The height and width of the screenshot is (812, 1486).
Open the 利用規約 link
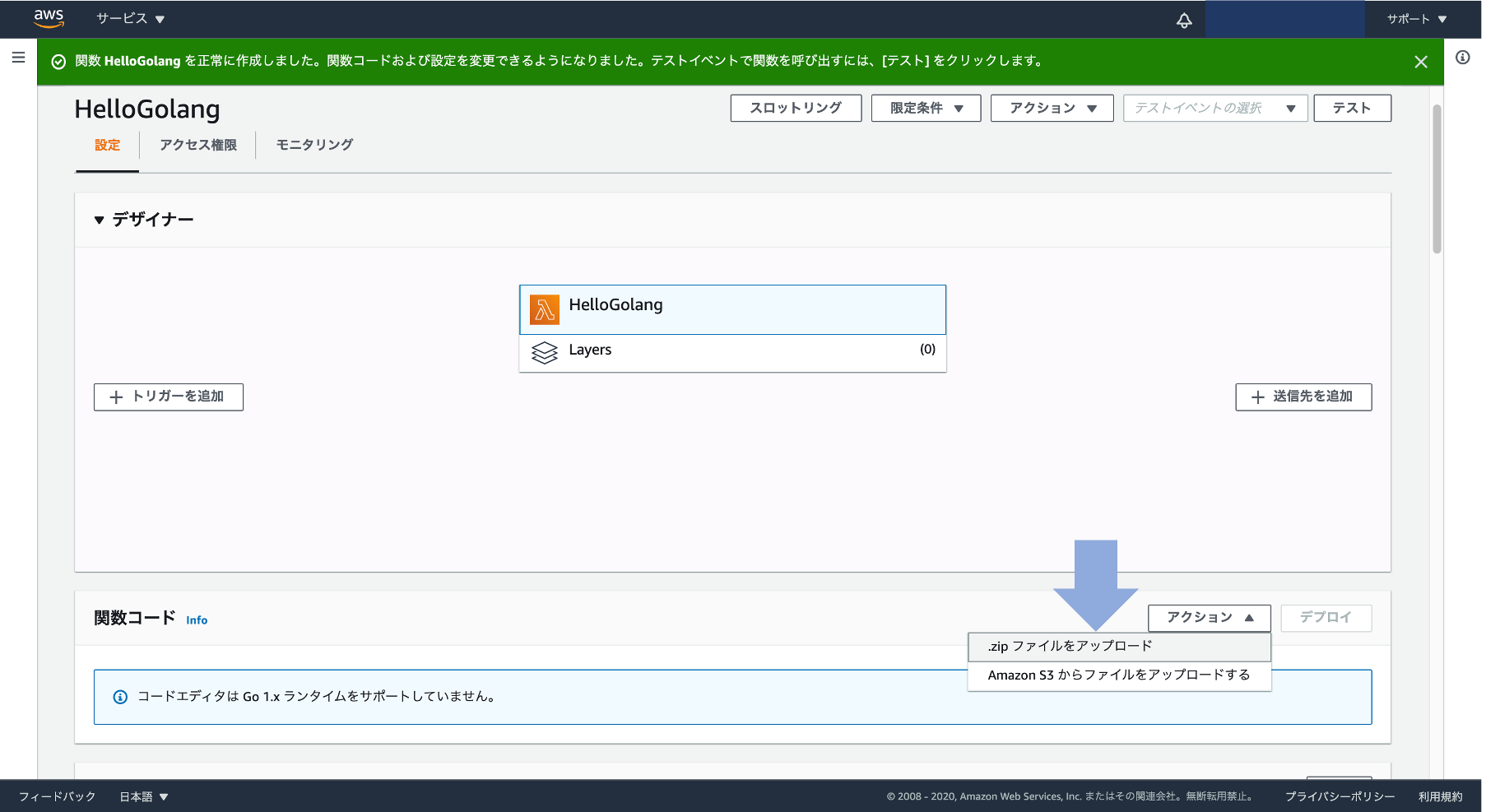[1440, 796]
